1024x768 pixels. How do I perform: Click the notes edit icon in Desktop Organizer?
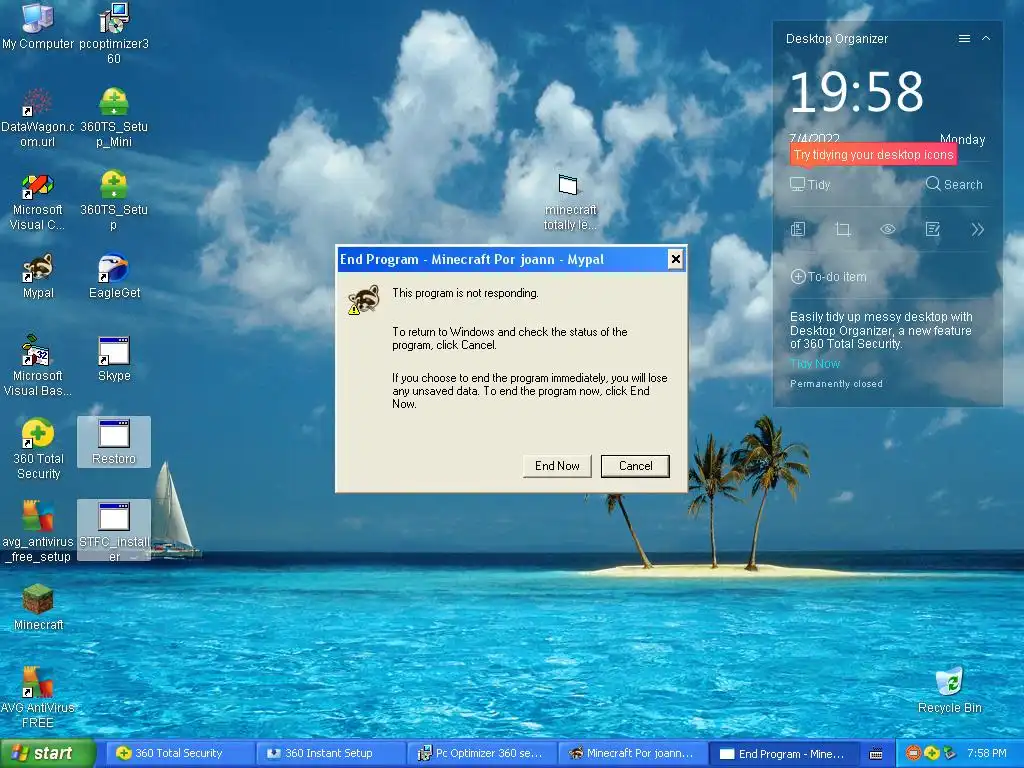[x=933, y=229]
